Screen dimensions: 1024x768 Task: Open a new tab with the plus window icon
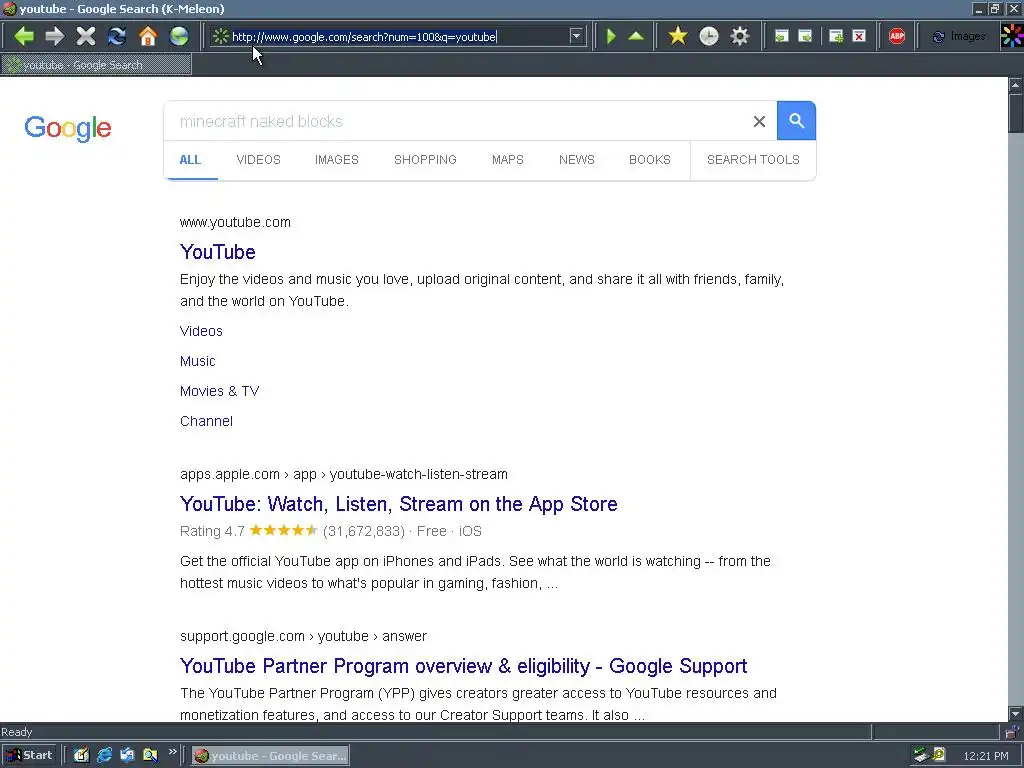(836, 36)
